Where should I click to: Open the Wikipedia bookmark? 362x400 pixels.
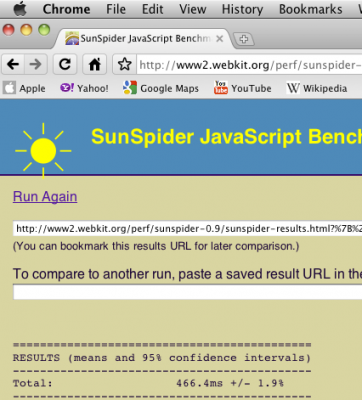tap(317, 88)
